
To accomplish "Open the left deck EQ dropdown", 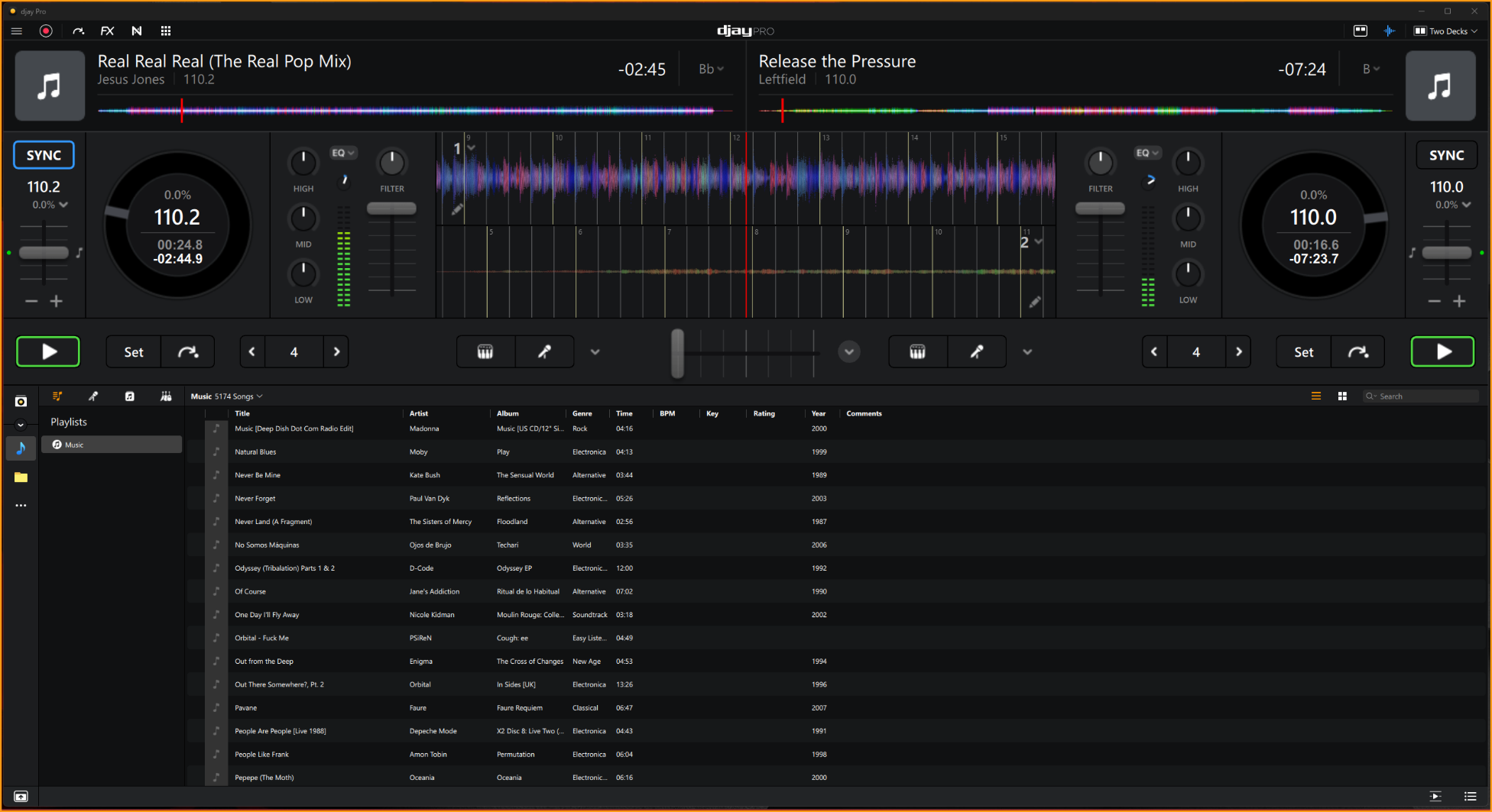I will tap(342, 154).
